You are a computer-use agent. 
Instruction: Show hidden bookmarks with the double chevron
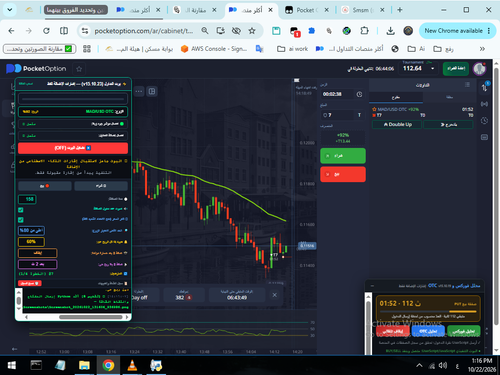point(482,49)
